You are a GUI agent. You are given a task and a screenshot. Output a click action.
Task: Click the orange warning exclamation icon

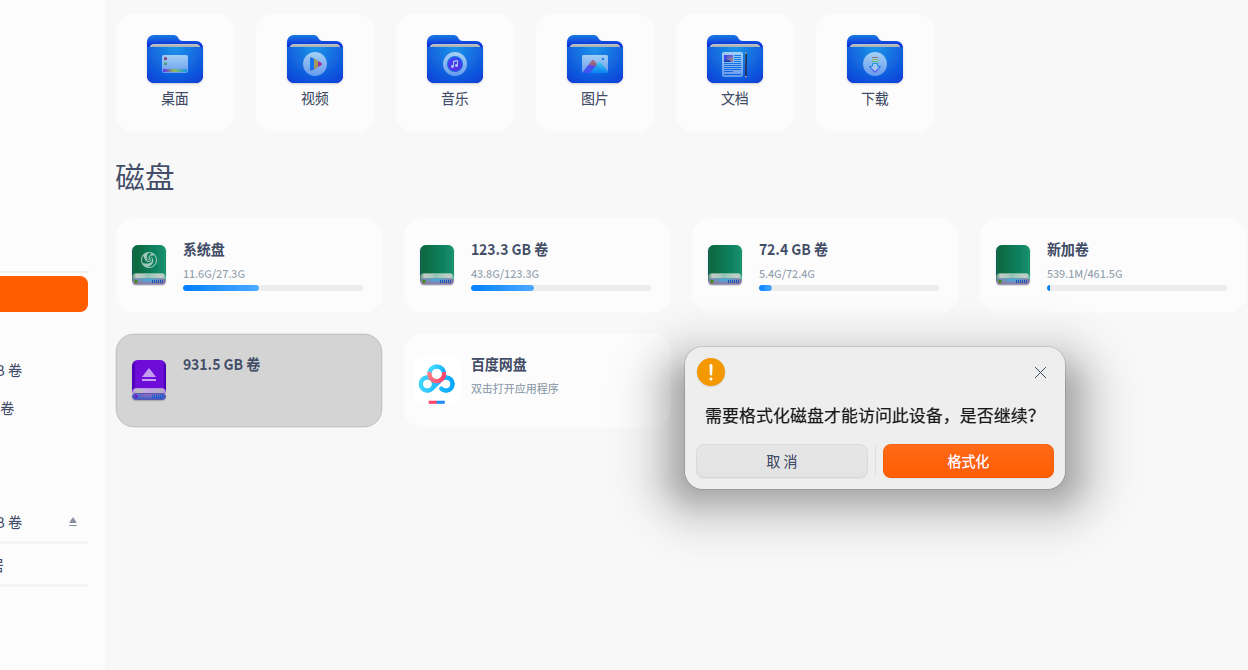pyautogui.click(x=710, y=371)
